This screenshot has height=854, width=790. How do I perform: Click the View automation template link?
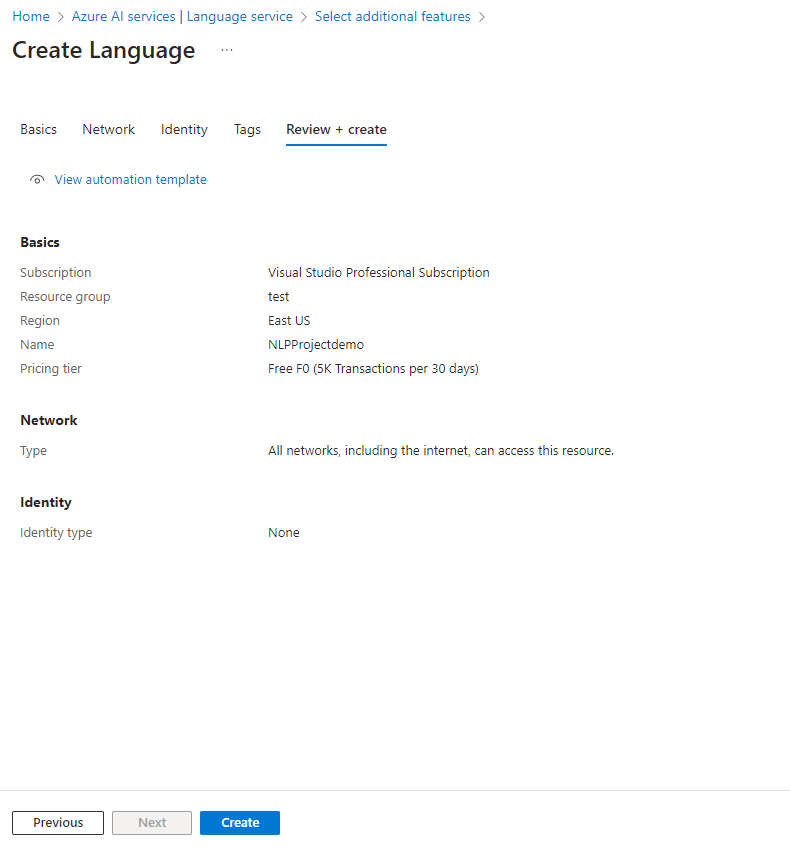click(130, 180)
